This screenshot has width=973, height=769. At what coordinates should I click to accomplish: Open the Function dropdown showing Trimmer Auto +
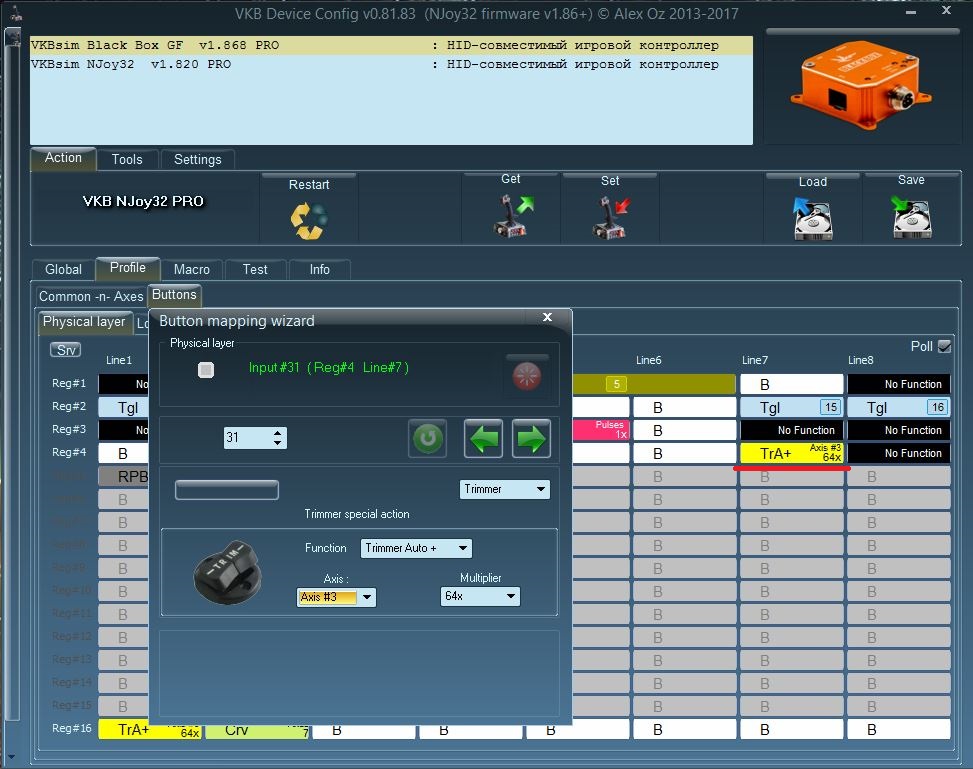pyautogui.click(x=416, y=548)
